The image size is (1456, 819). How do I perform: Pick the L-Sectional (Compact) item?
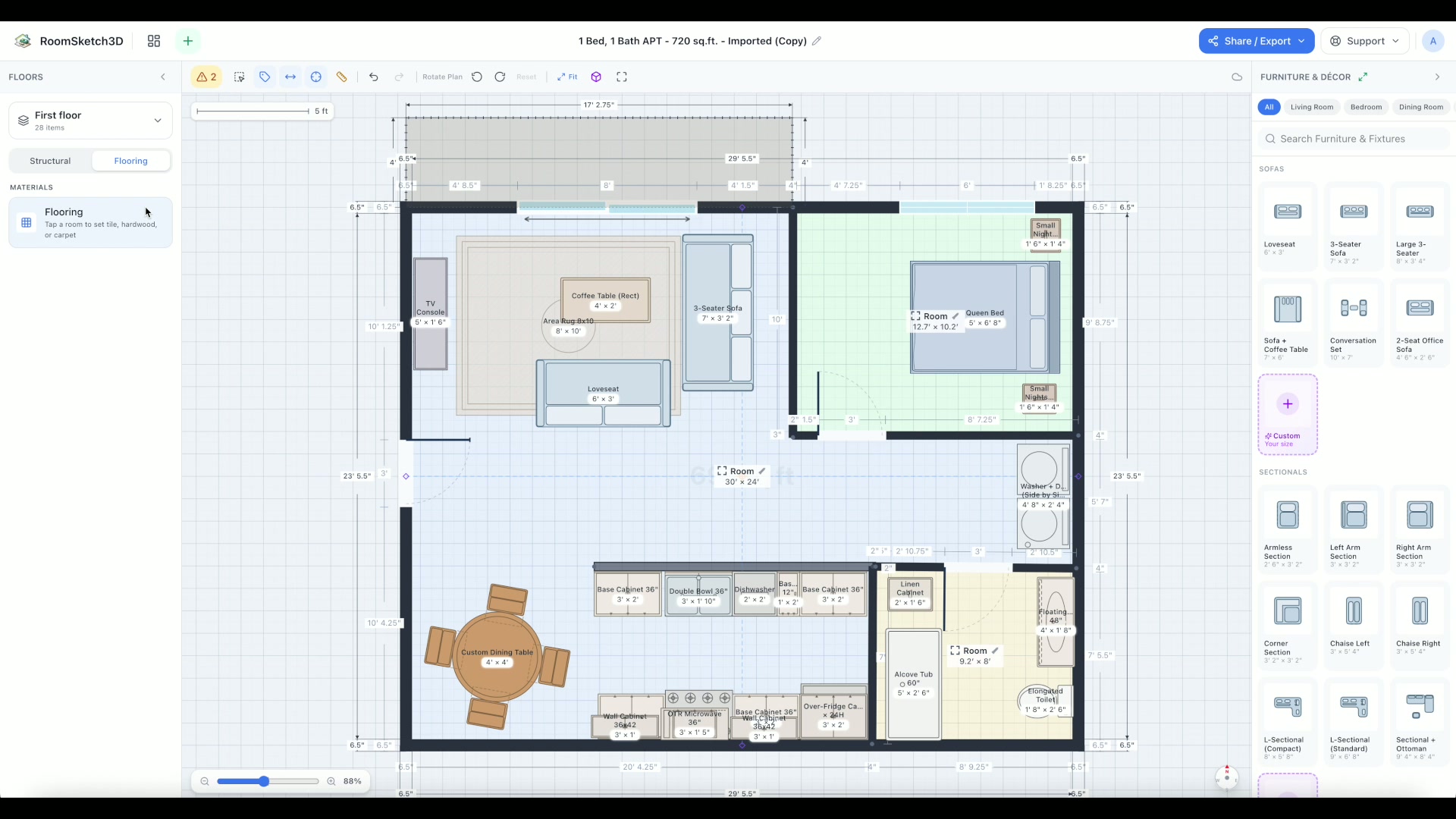1288,722
